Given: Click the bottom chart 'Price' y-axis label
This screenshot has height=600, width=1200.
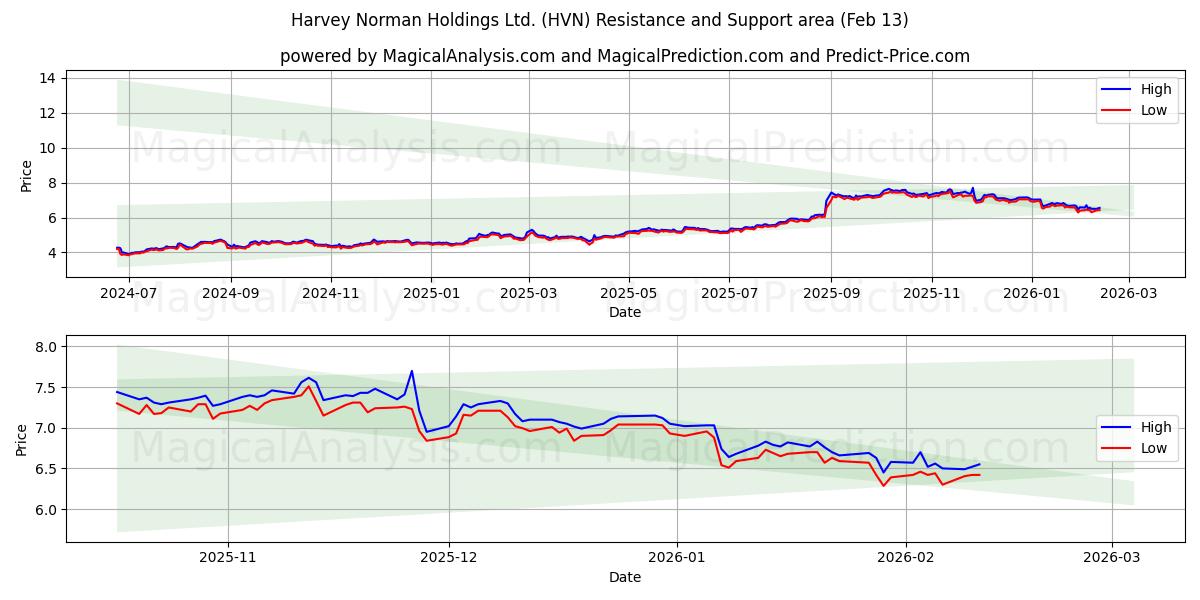Looking at the screenshot, I should click(22, 439).
